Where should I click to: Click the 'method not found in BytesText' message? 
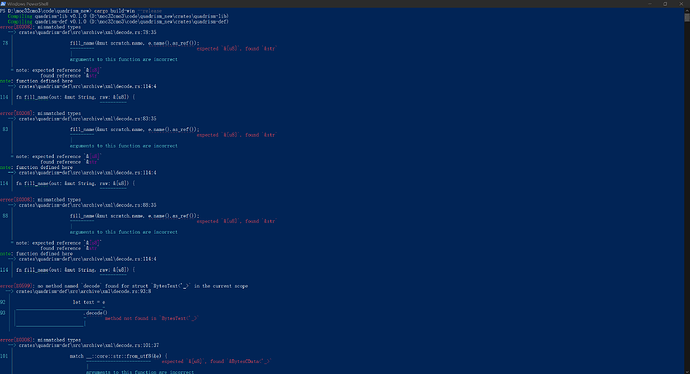(x=151, y=318)
